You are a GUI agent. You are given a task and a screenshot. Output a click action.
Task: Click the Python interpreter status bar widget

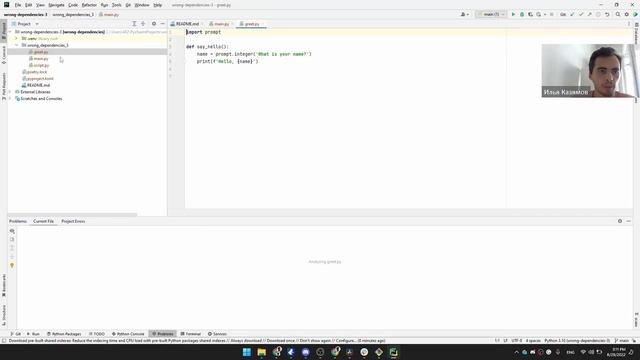[x=577, y=340]
